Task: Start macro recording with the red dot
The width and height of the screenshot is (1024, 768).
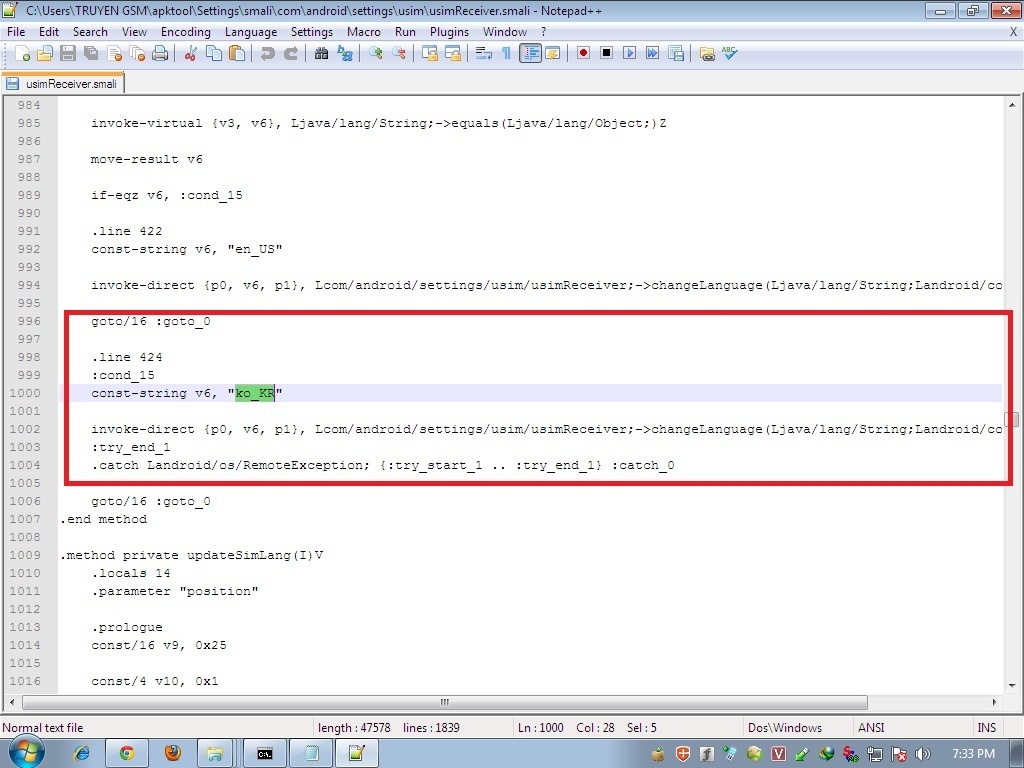Action: click(x=583, y=53)
